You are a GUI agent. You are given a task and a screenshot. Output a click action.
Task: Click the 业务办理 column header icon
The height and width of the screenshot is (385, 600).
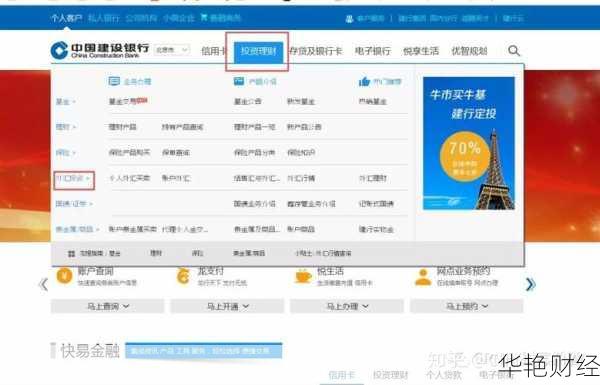point(114,81)
